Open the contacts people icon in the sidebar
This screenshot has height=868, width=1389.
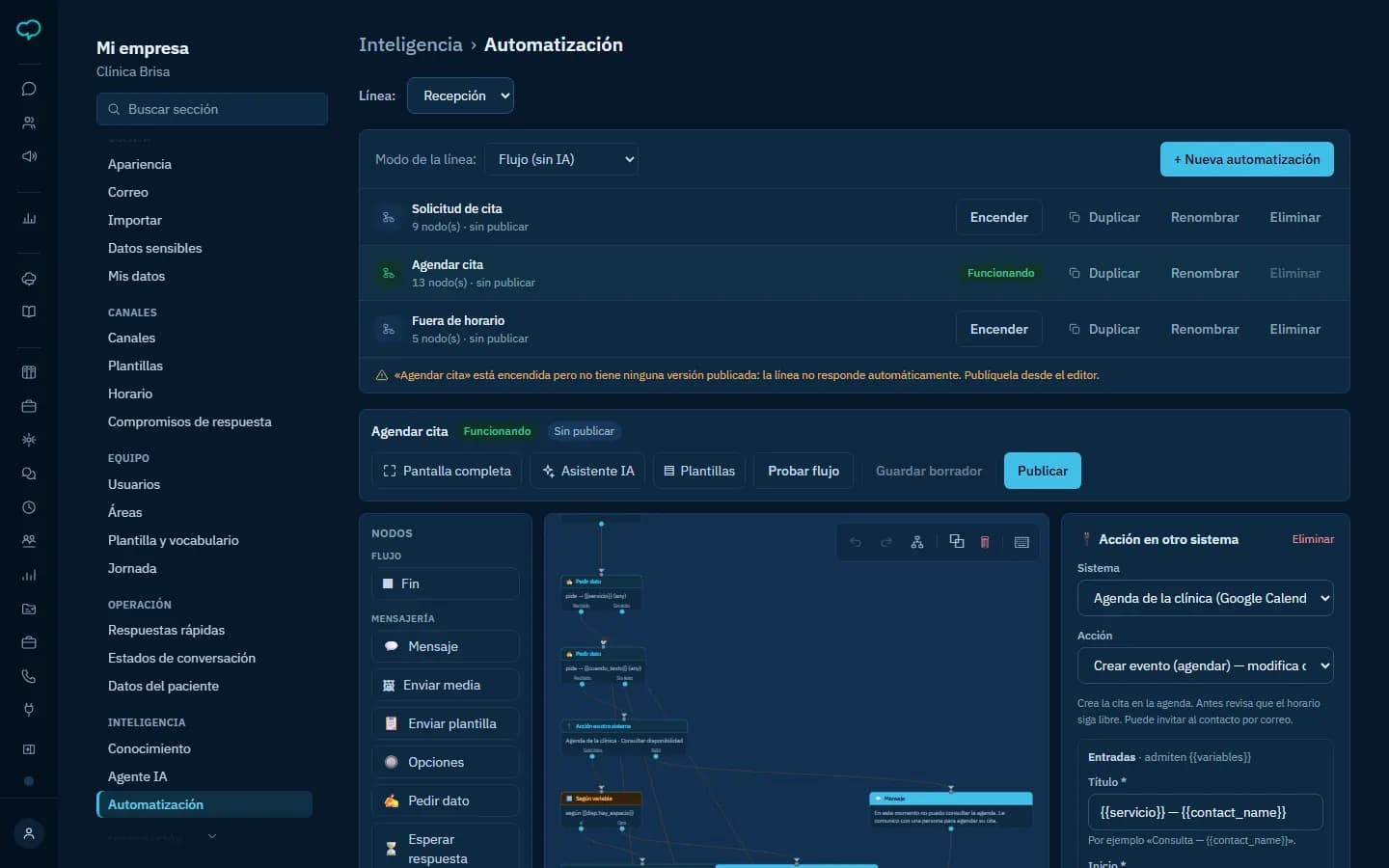pyautogui.click(x=29, y=122)
